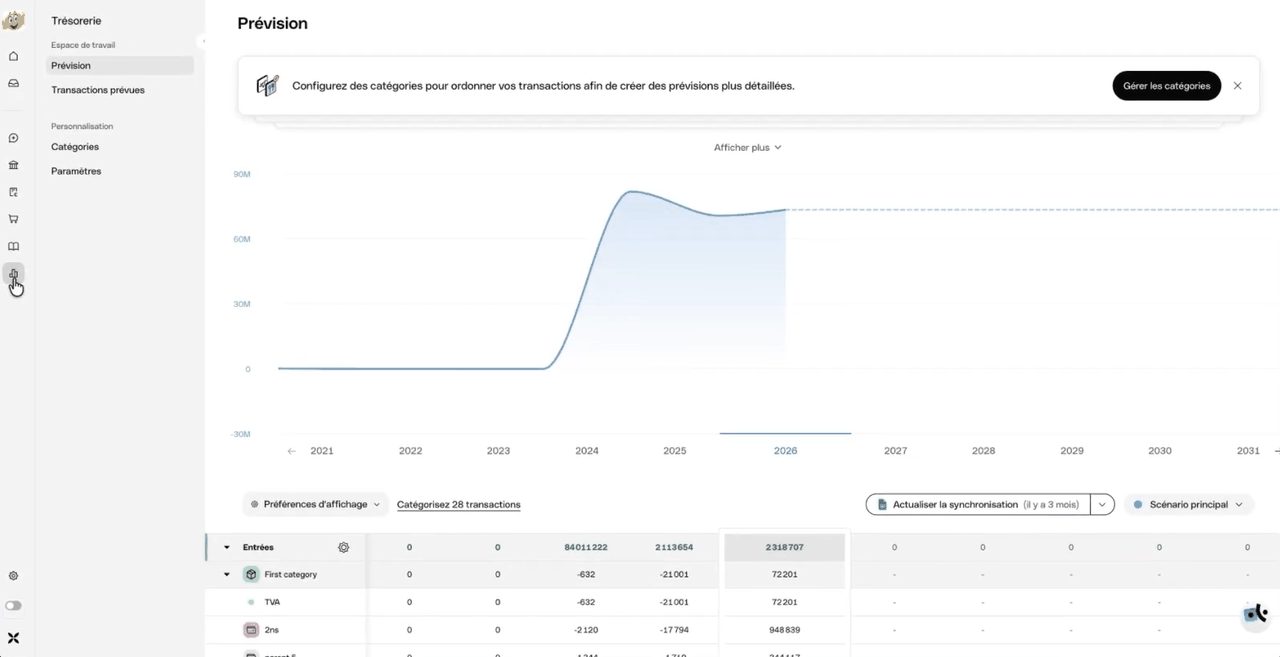Select the 2024 year on the timeline
Screen dimensions: 1280x657
(x=587, y=451)
